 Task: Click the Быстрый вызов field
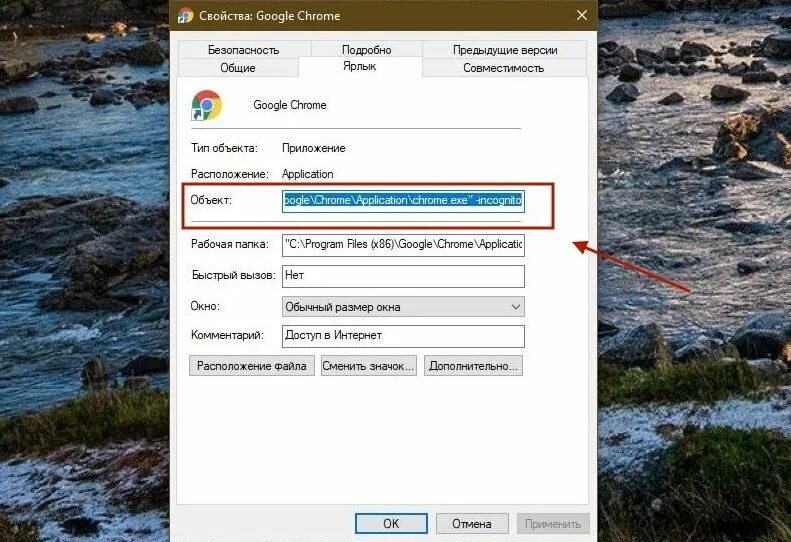[x=403, y=276]
